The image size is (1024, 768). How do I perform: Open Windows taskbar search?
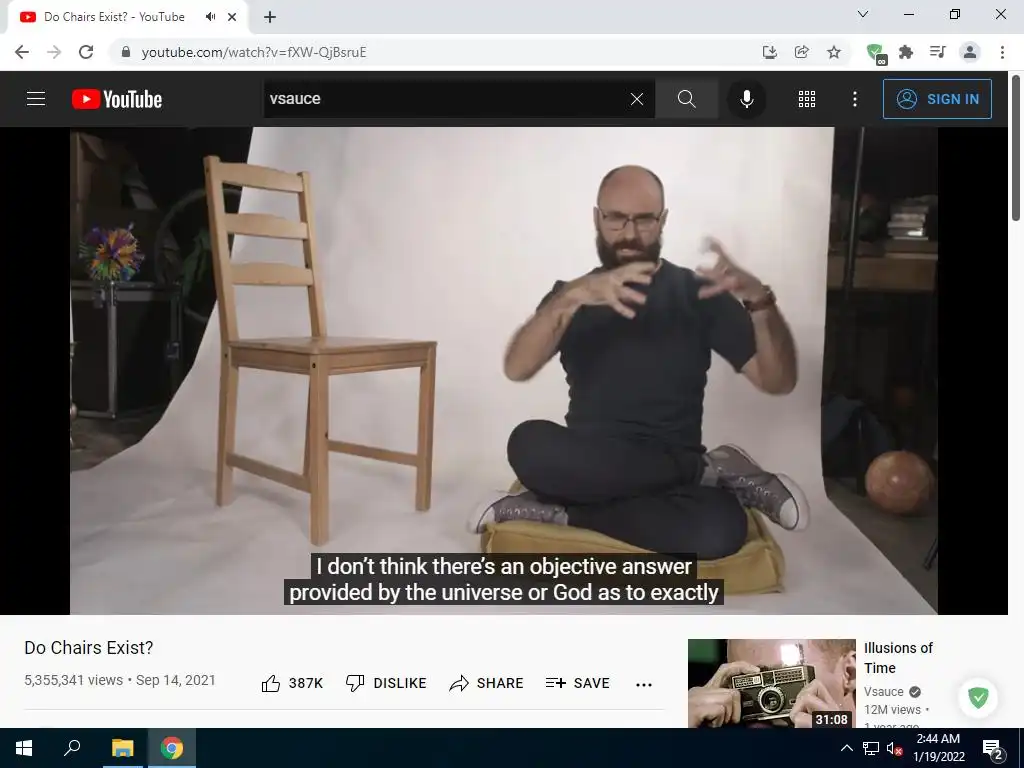(72, 748)
